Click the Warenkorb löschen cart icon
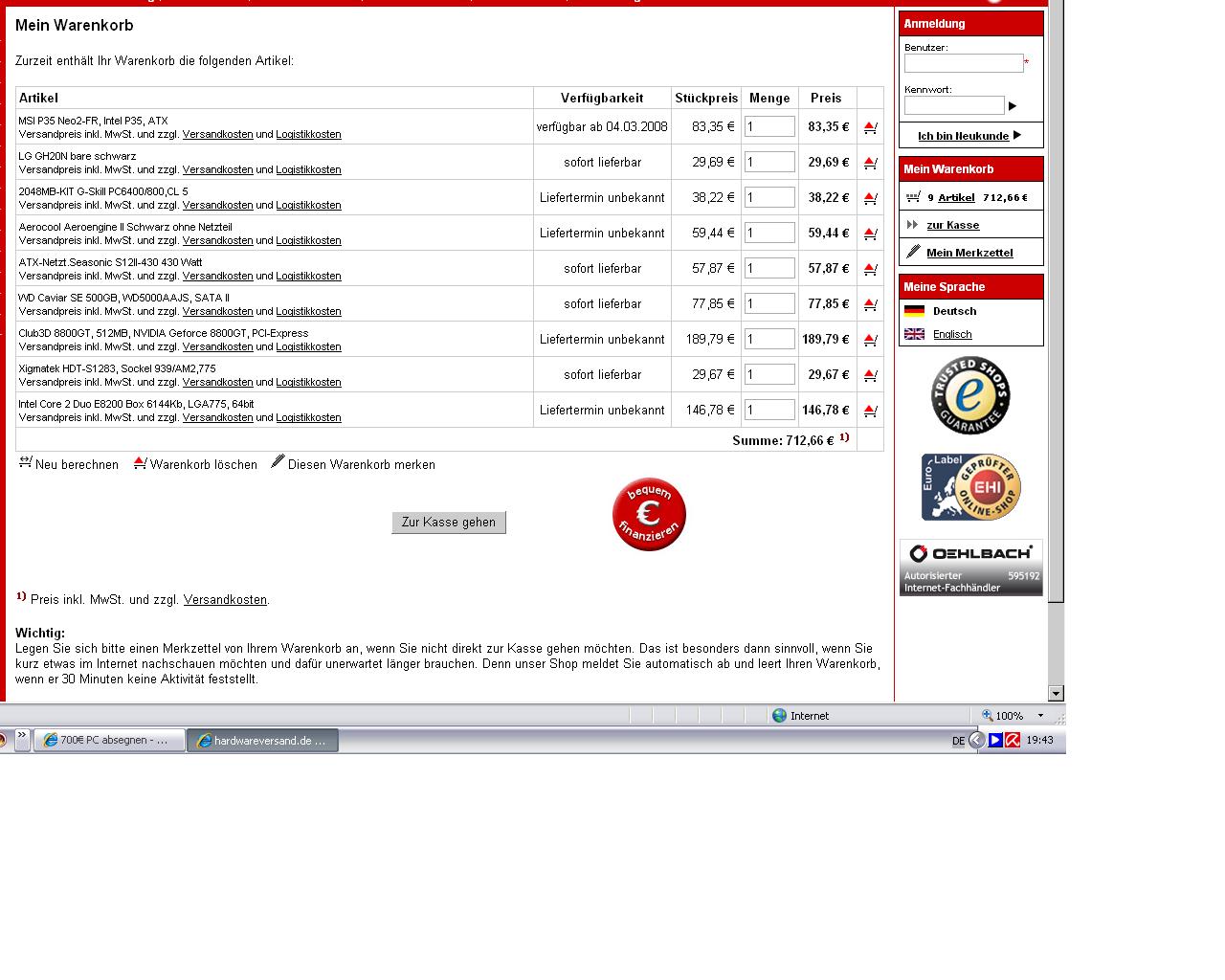The width and height of the screenshot is (1225, 980). pyautogui.click(x=140, y=462)
